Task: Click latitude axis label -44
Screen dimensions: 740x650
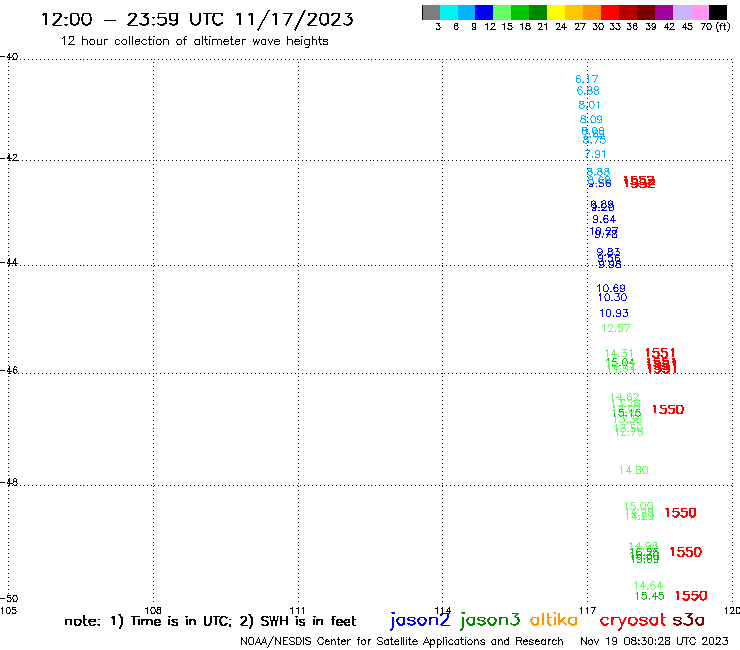Action: pyautogui.click(x=9, y=262)
